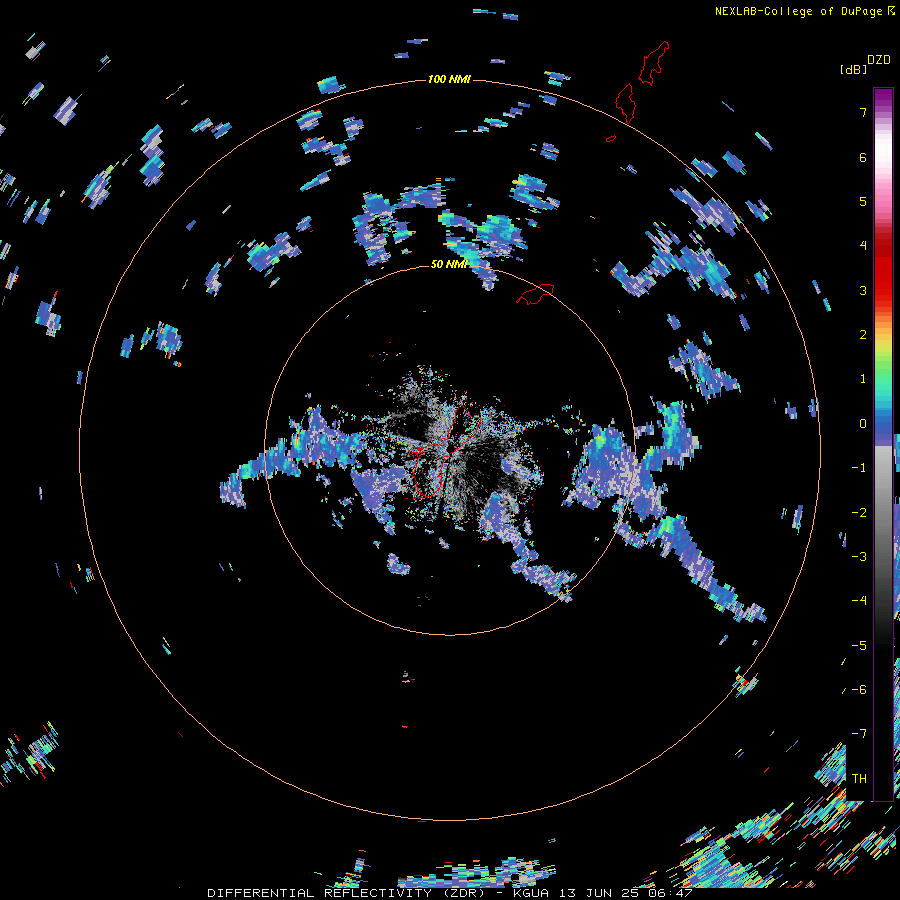This screenshot has width=900, height=900.
Task: Click the -3 value on color scale
Action: click(x=859, y=556)
